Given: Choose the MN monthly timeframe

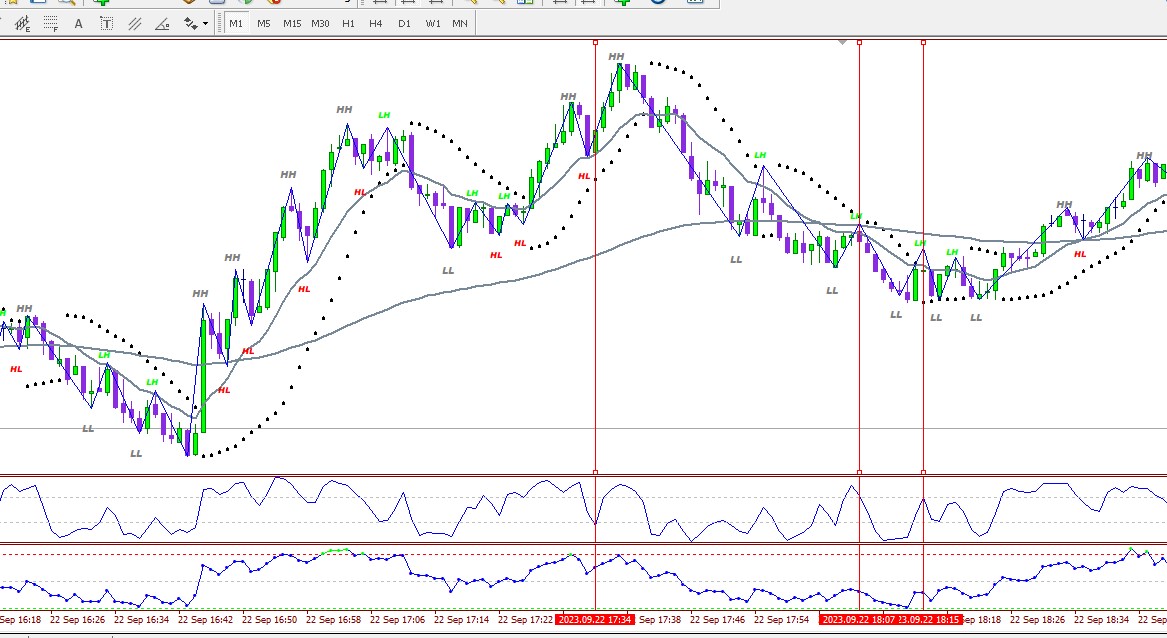Looking at the screenshot, I should pyautogui.click(x=460, y=24).
